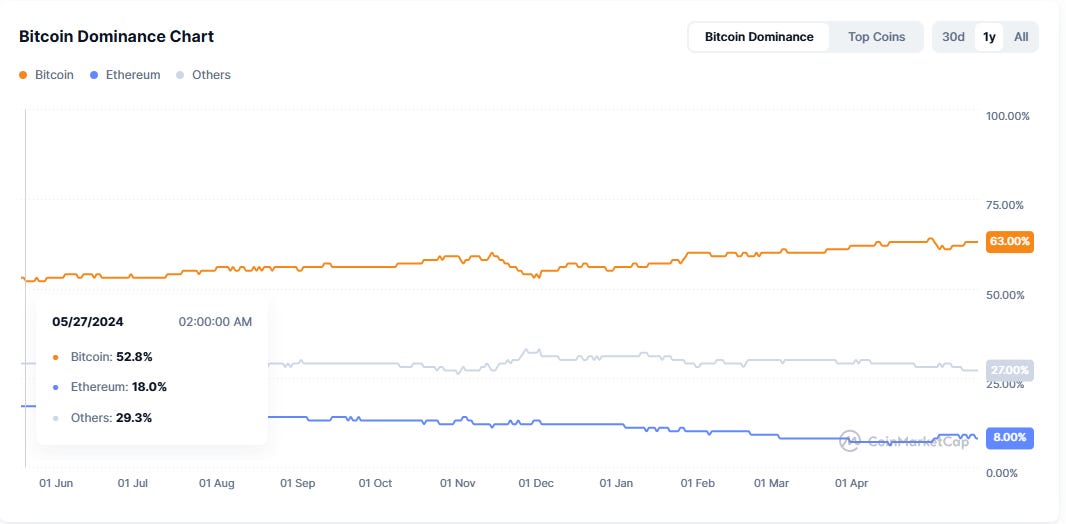Click the 100.00% y-axis label

pos(1008,116)
